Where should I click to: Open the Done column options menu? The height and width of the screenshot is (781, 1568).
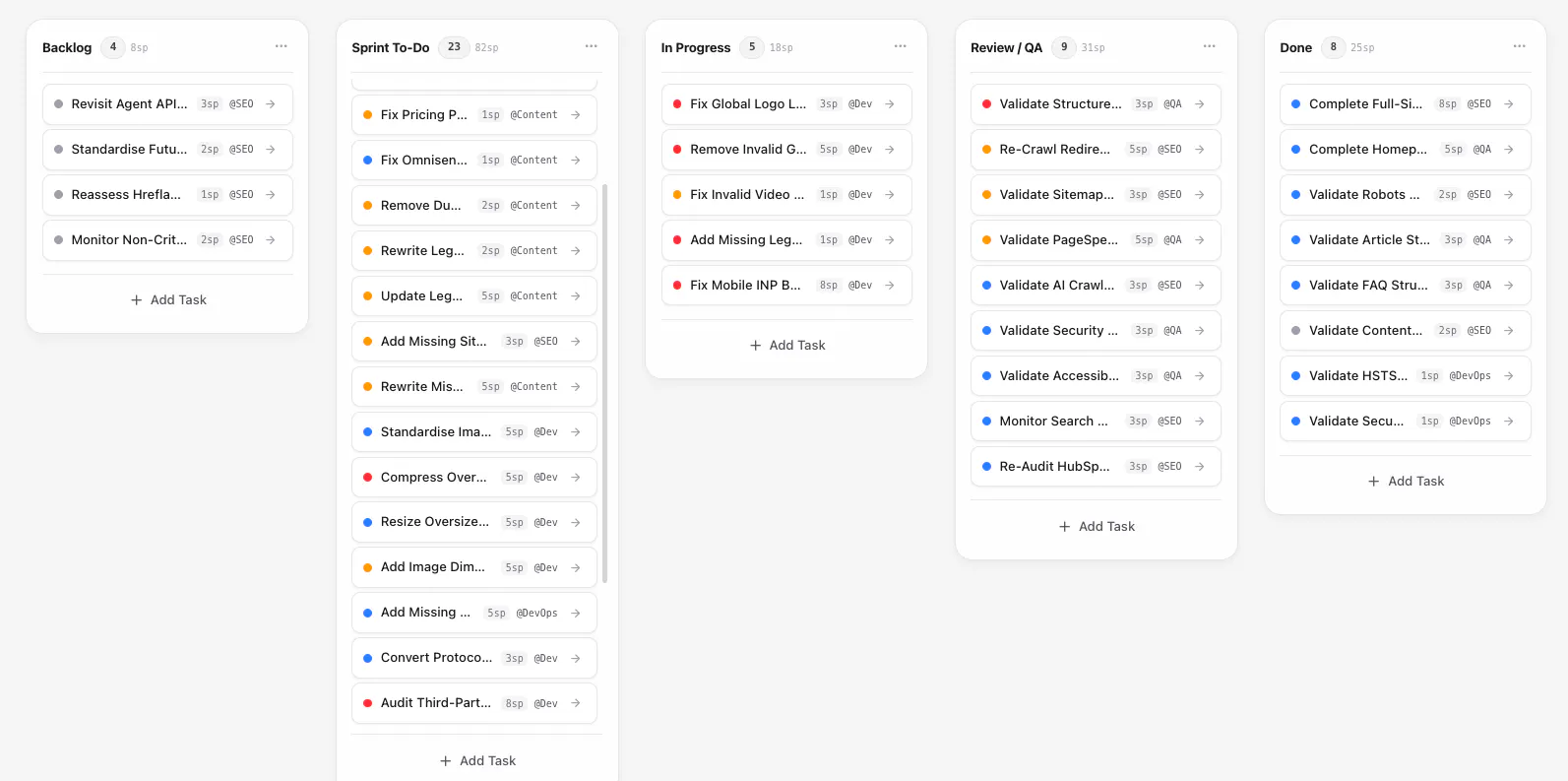1520,46
